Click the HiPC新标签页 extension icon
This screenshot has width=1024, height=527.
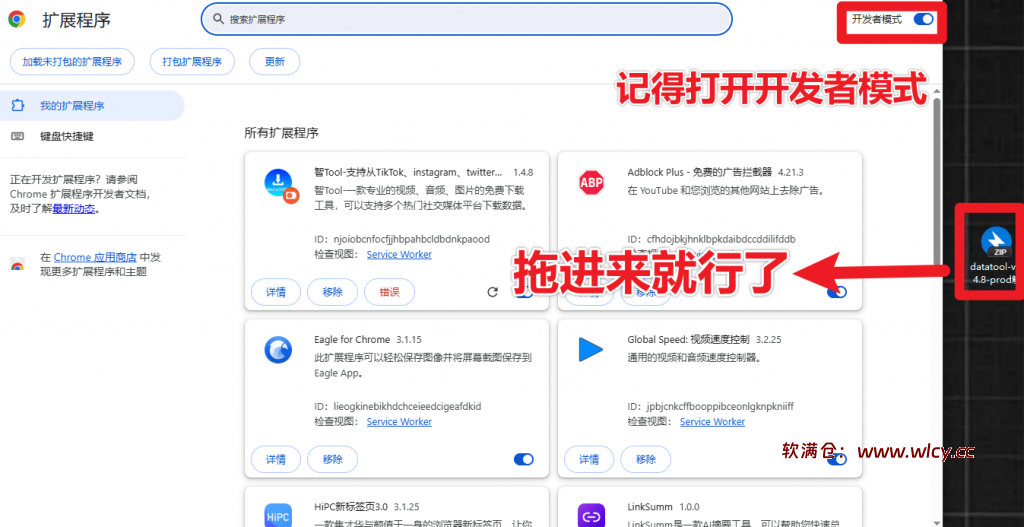pos(278,515)
